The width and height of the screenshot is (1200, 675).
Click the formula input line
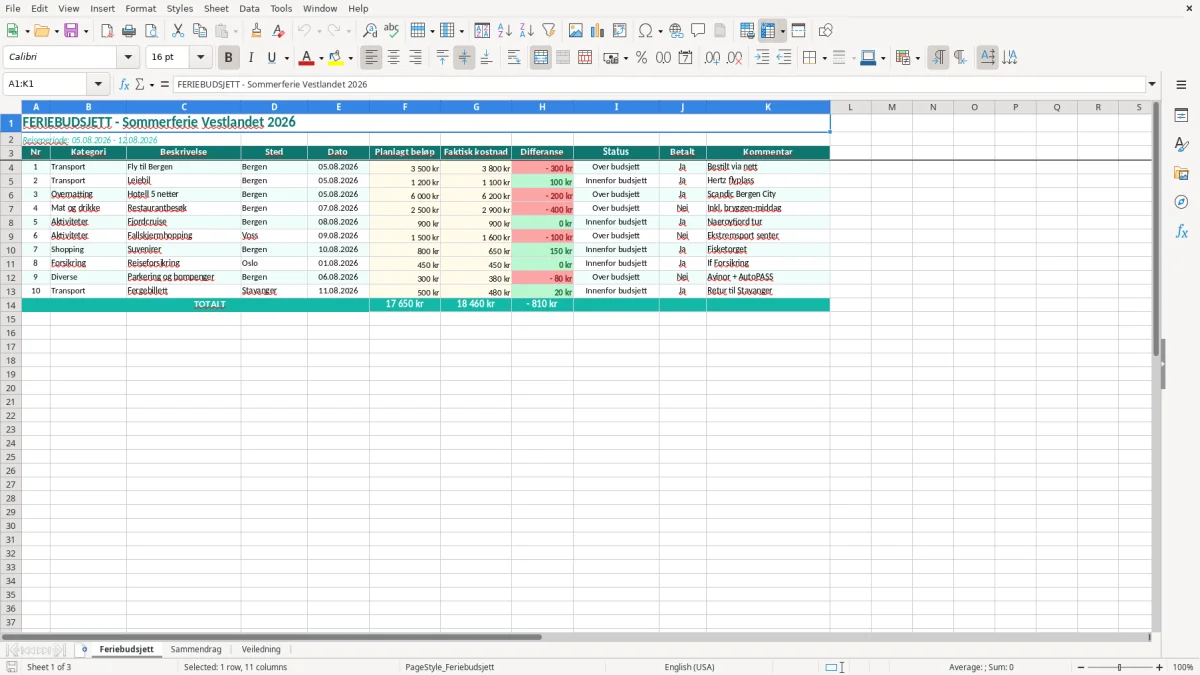coord(659,84)
